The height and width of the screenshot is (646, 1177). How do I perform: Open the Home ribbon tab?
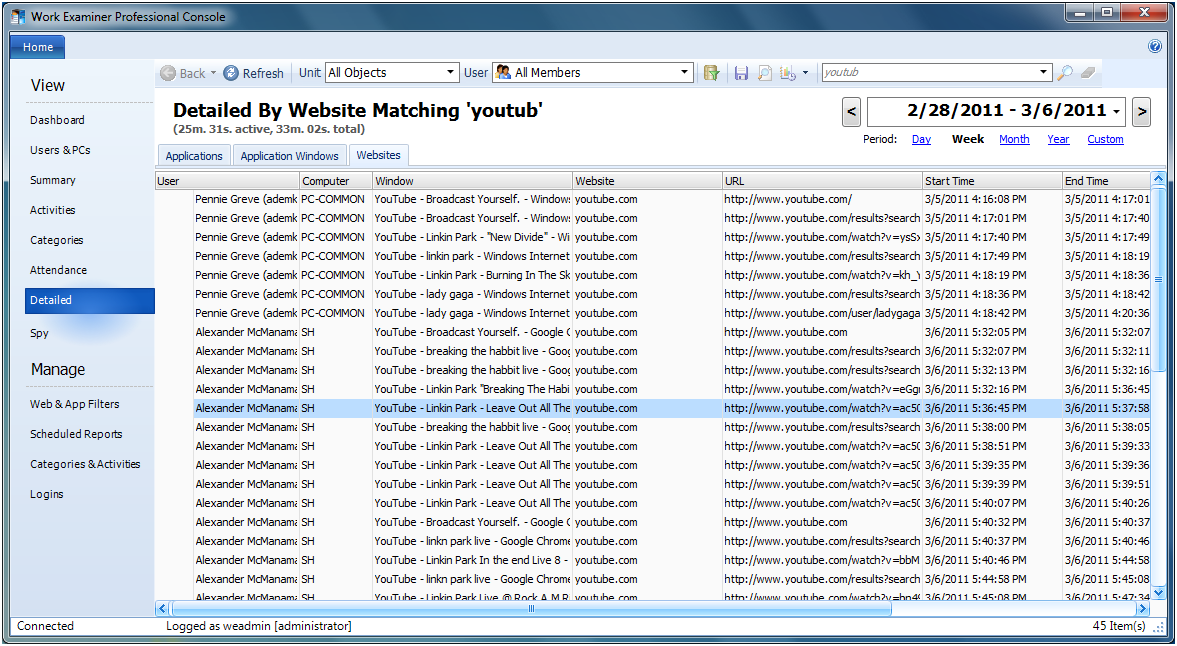tap(38, 47)
